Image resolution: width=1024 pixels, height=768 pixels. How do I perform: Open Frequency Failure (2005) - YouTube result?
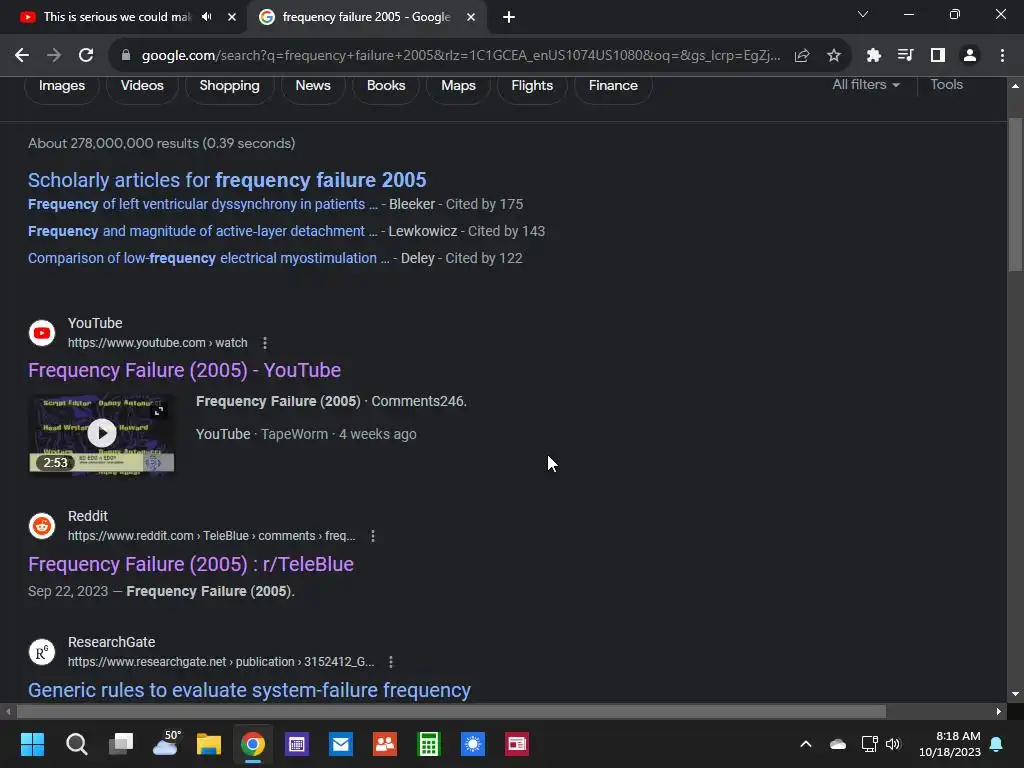pos(185,370)
